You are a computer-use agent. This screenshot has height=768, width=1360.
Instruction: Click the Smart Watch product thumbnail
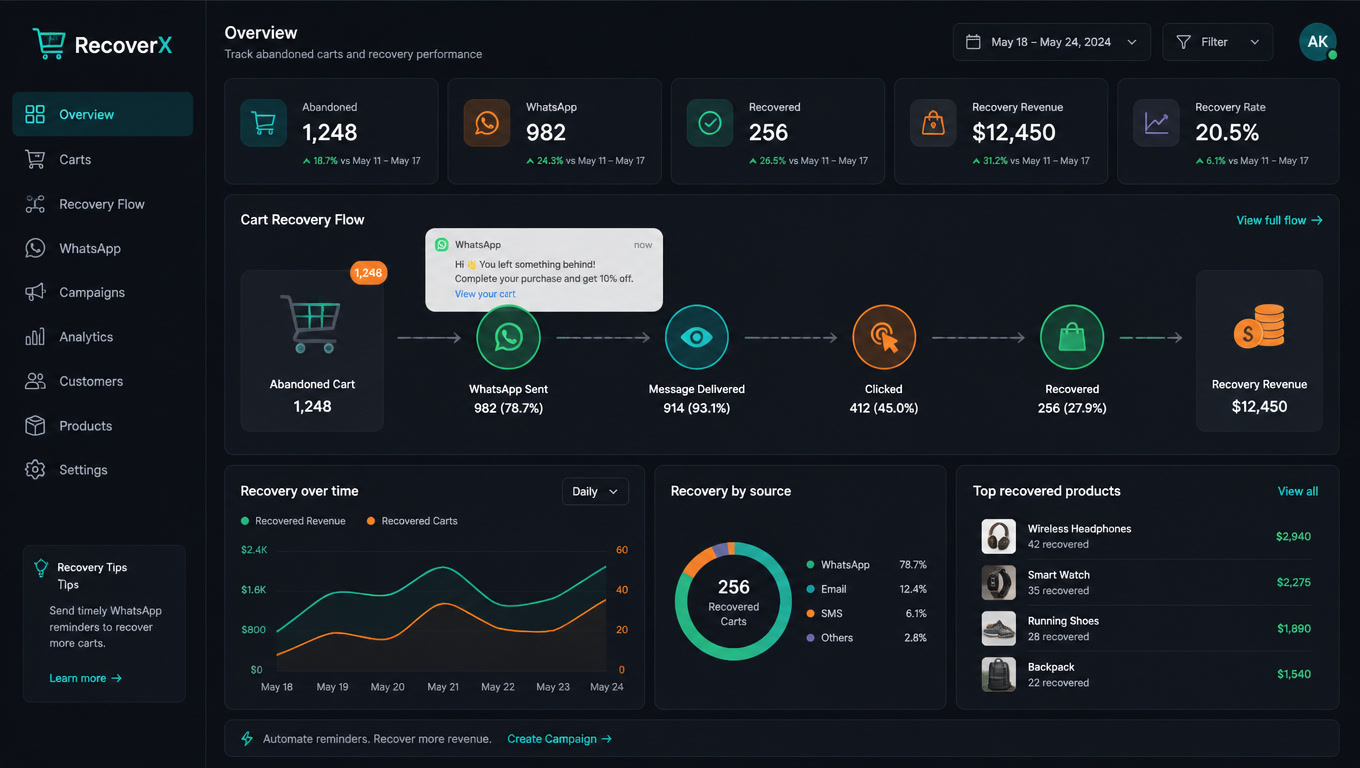coord(998,583)
